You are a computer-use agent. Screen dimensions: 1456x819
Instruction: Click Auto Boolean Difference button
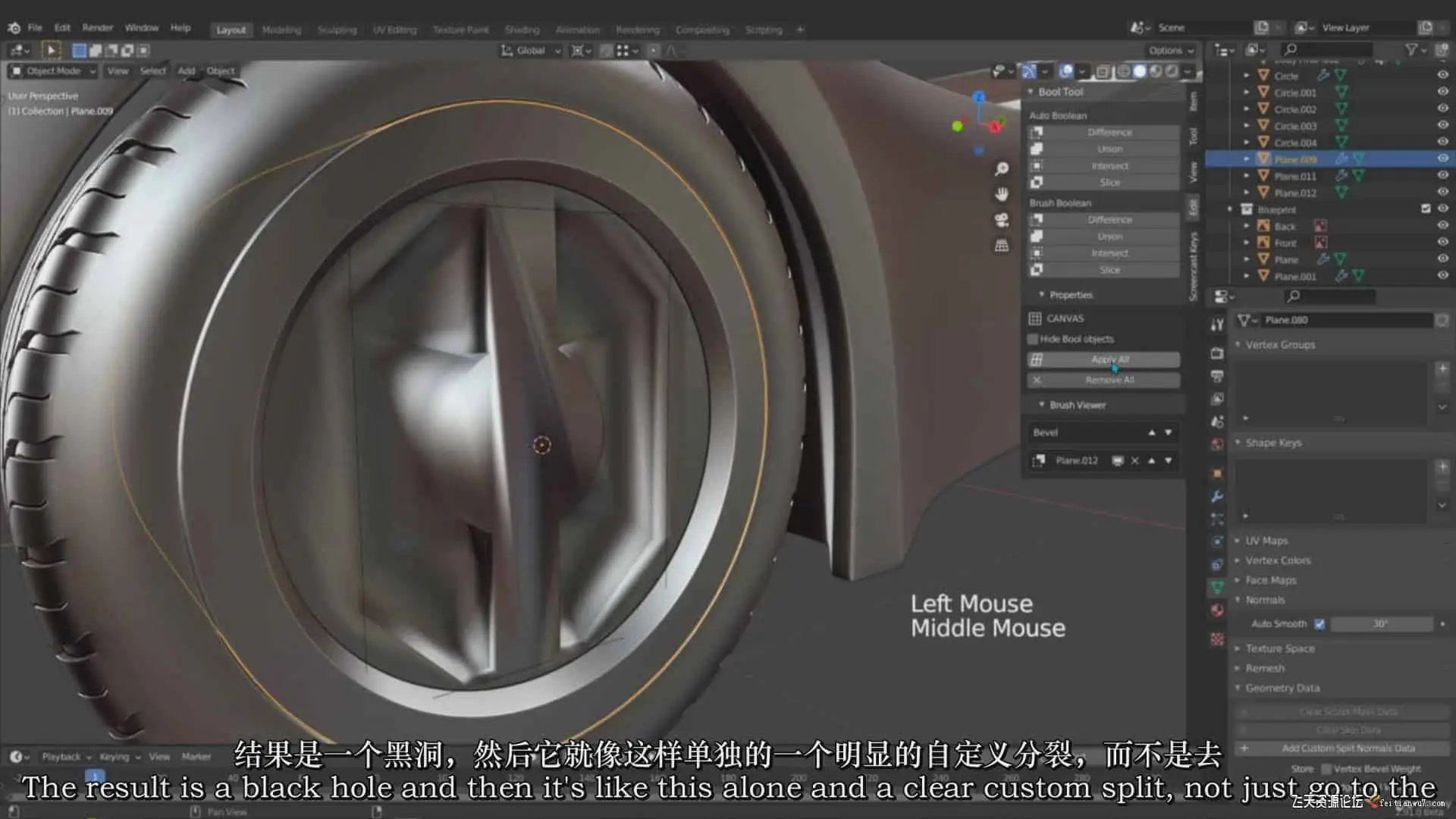click(1109, 132)
